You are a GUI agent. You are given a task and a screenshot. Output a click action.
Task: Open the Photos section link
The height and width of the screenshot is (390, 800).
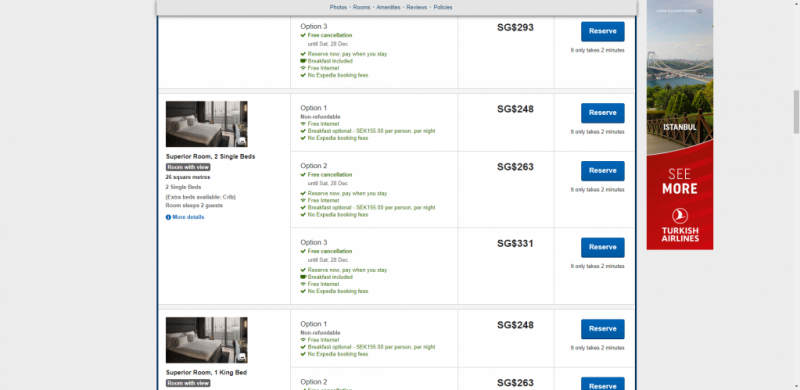(x=338, y=8)
